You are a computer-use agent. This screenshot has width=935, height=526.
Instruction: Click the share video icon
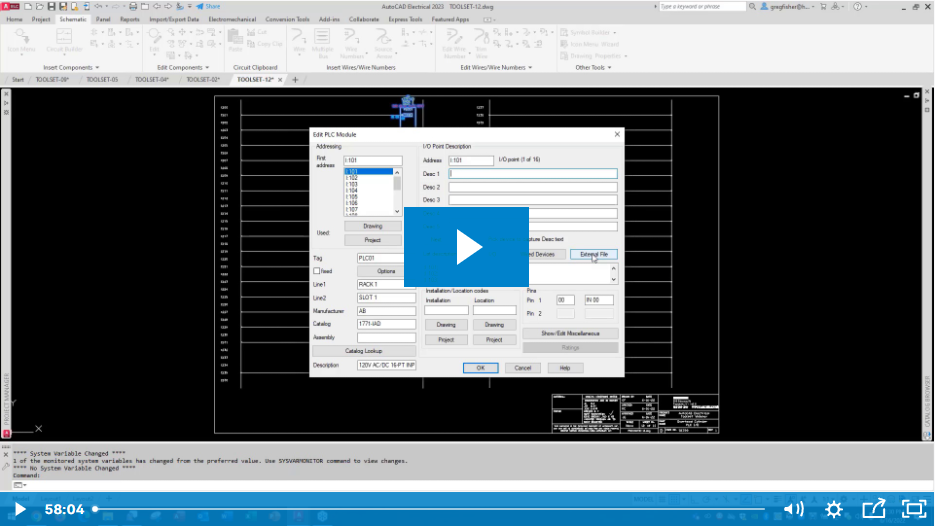pyautogui.click(x=873, y=509)
